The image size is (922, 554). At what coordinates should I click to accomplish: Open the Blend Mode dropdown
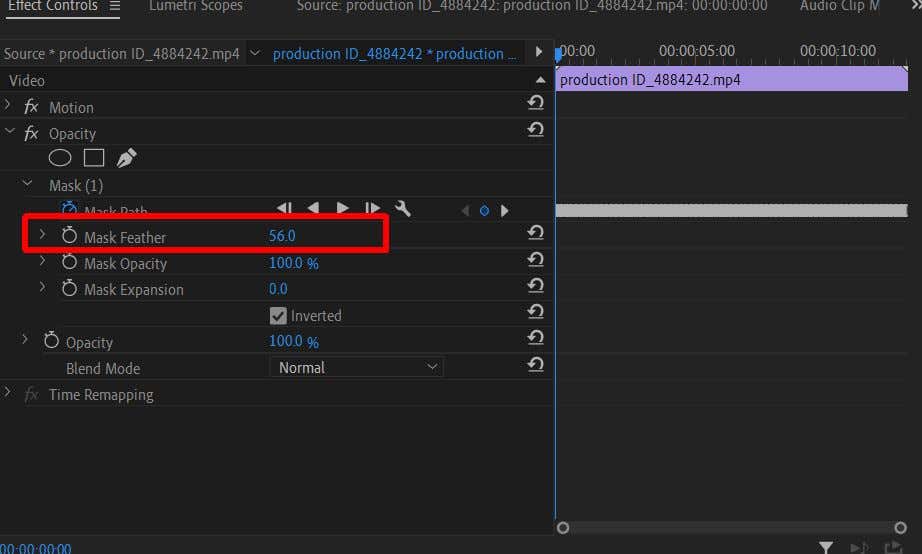click(356, 367)
